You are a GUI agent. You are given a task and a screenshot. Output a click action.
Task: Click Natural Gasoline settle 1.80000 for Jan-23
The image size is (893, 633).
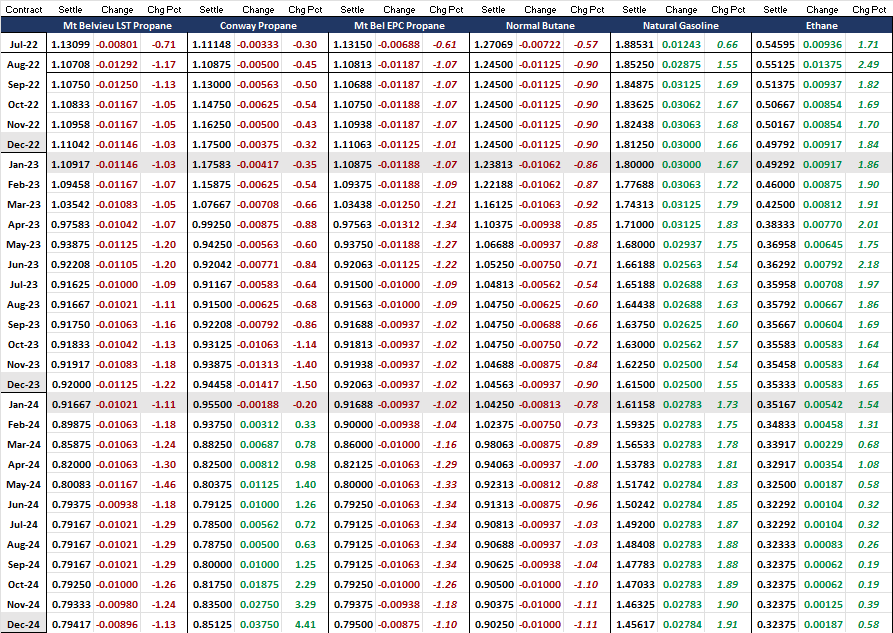click(634, 165)
